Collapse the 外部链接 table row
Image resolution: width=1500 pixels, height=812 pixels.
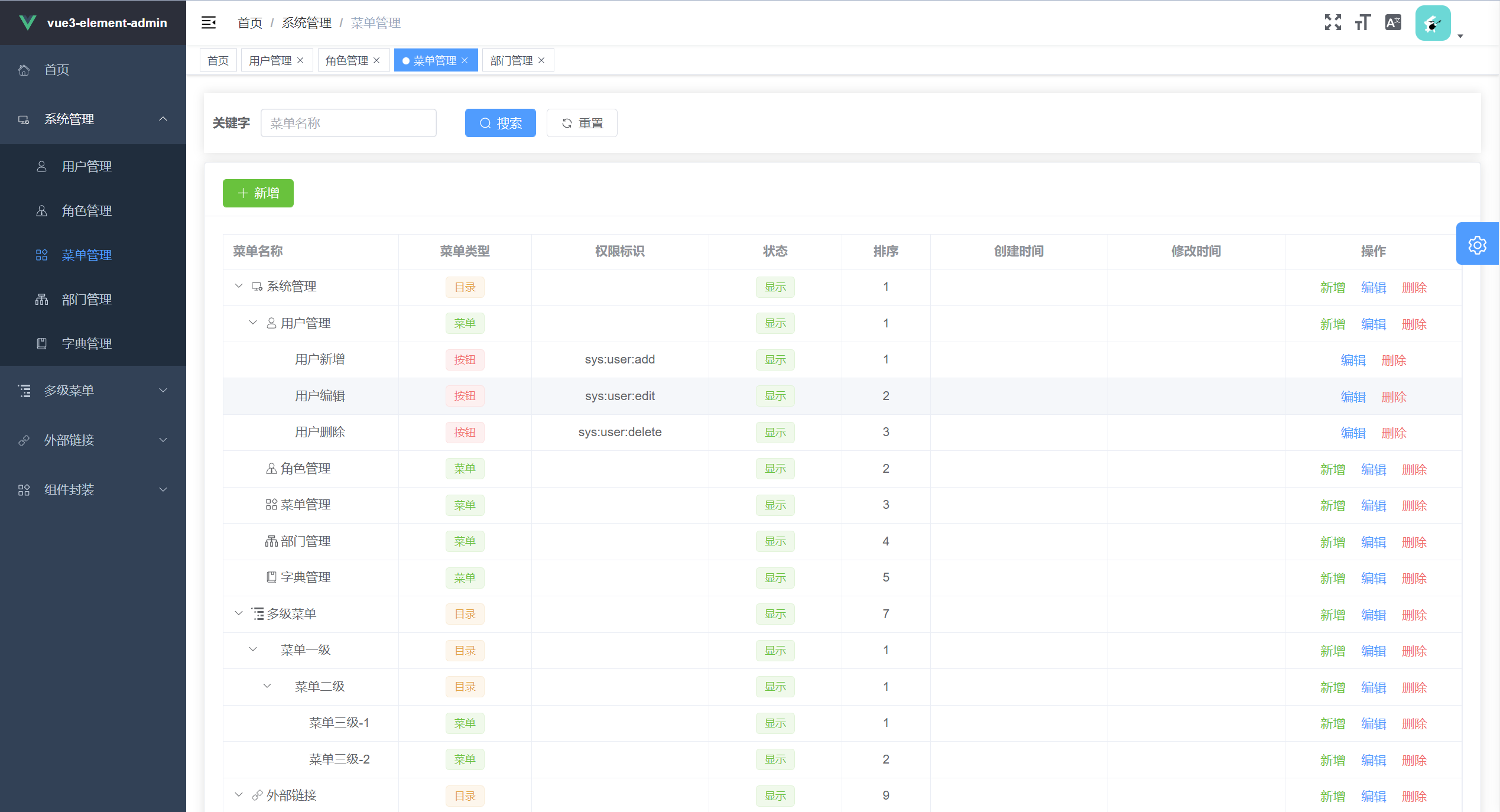click(x=239, y=795)
